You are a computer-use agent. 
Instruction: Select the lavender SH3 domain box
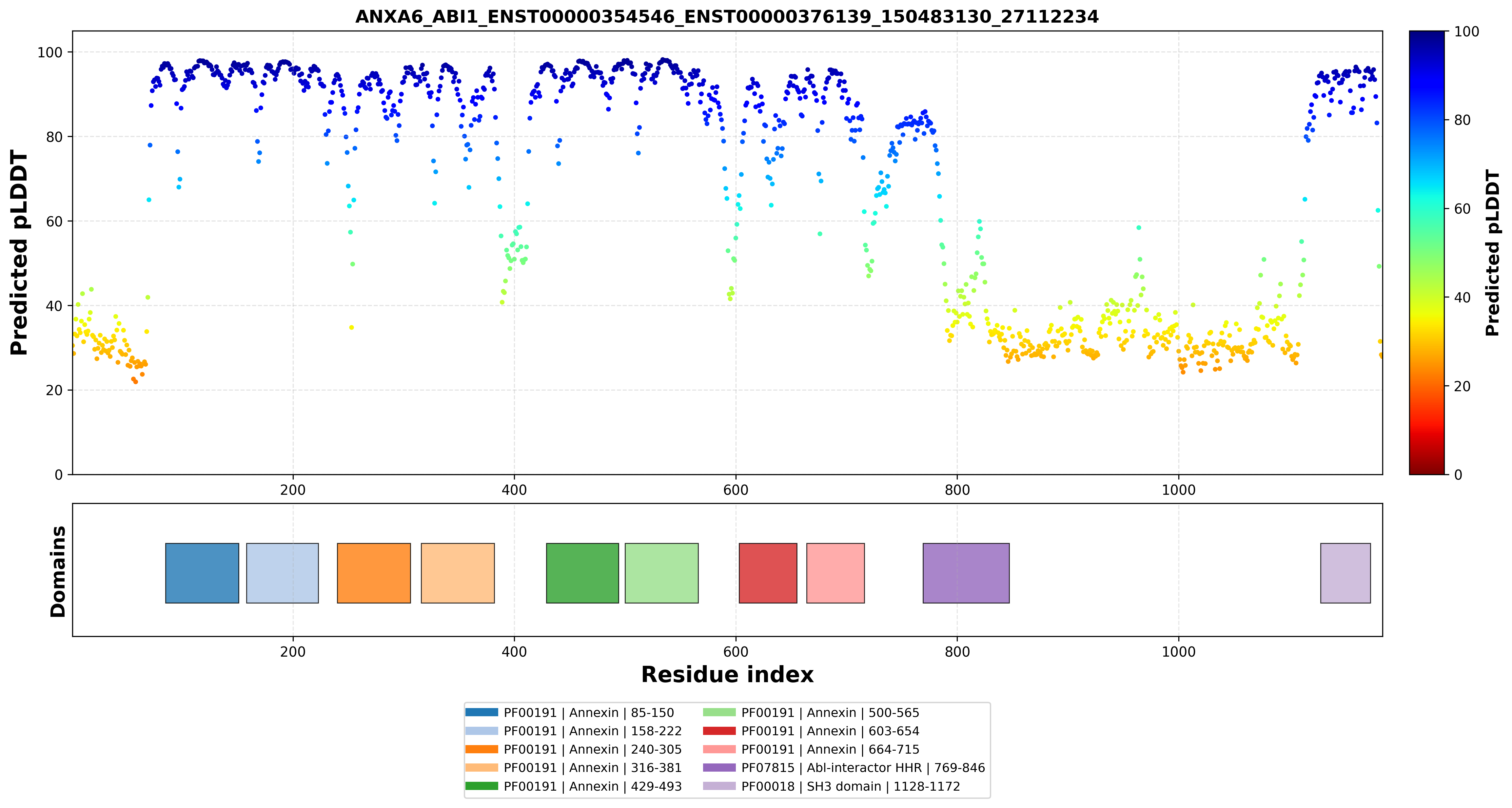tap(1345, 573)
